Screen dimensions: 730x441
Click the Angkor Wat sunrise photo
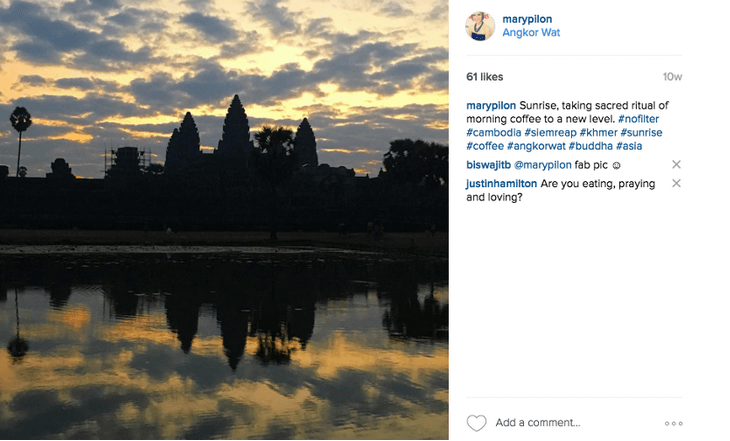tap(224, 220)
